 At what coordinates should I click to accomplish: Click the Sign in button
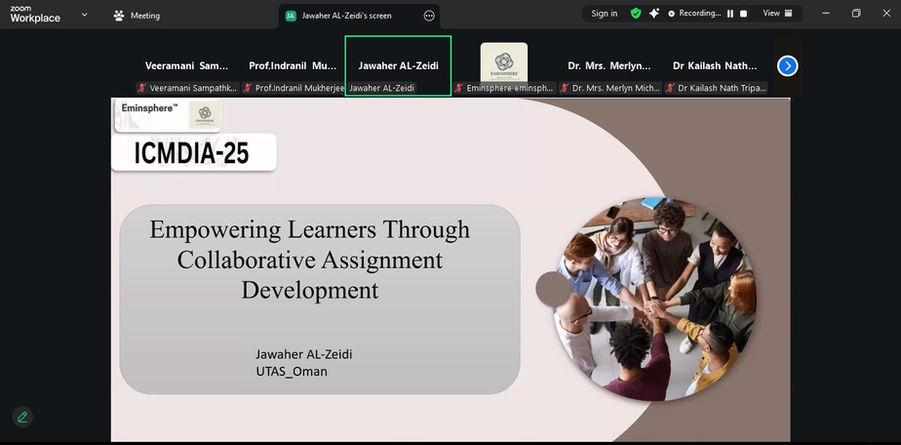tap(604, 13)
